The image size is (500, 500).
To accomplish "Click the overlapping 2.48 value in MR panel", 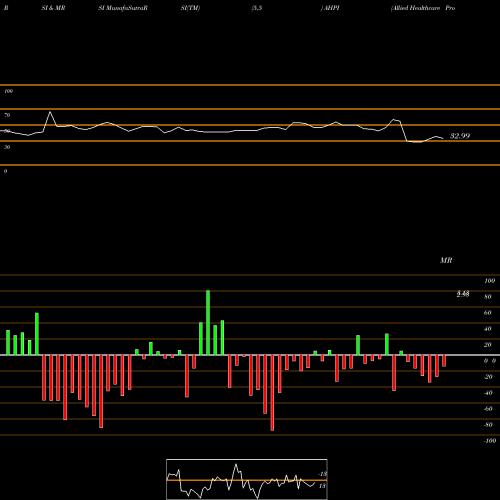I will [x=463, y=294].
